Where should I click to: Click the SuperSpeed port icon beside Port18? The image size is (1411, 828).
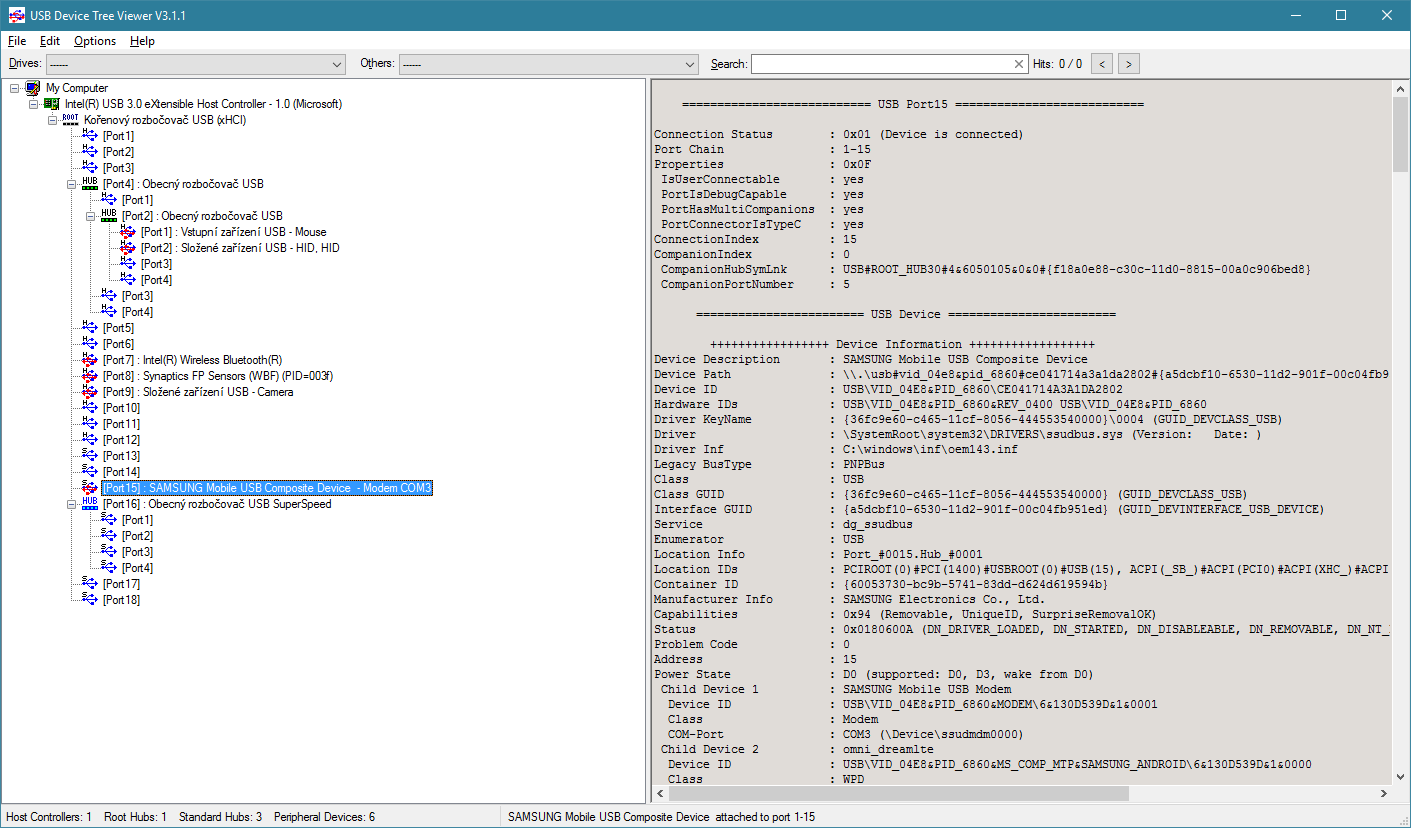[x=90, y=600]
